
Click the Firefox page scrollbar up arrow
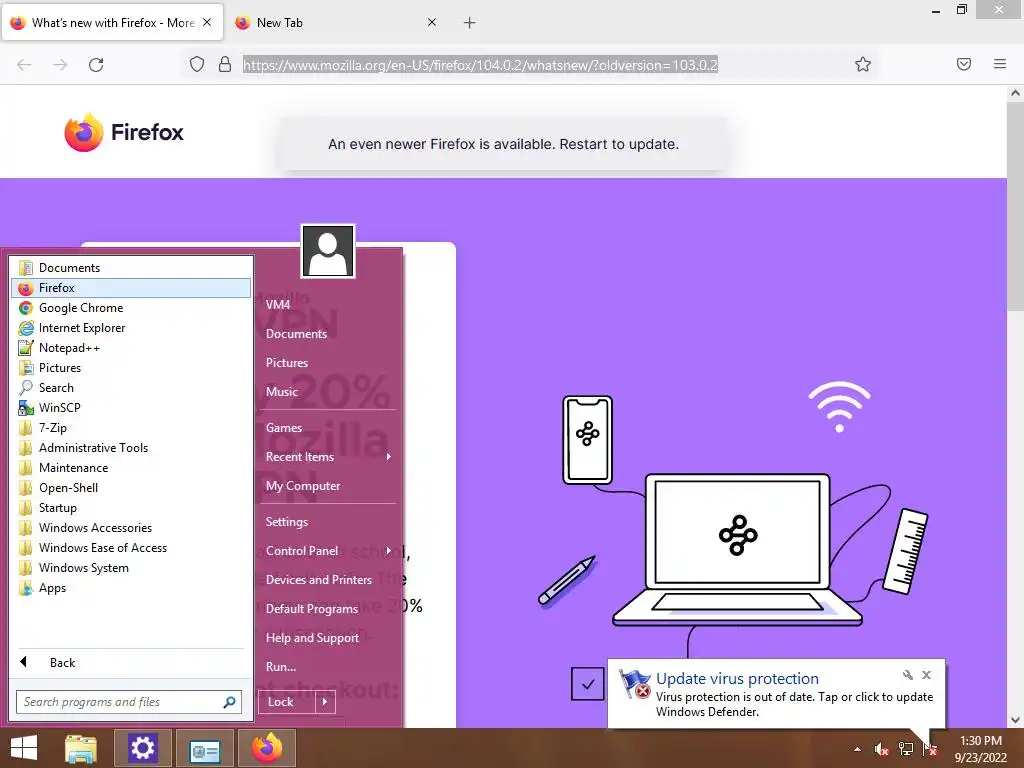(1015, 93)
